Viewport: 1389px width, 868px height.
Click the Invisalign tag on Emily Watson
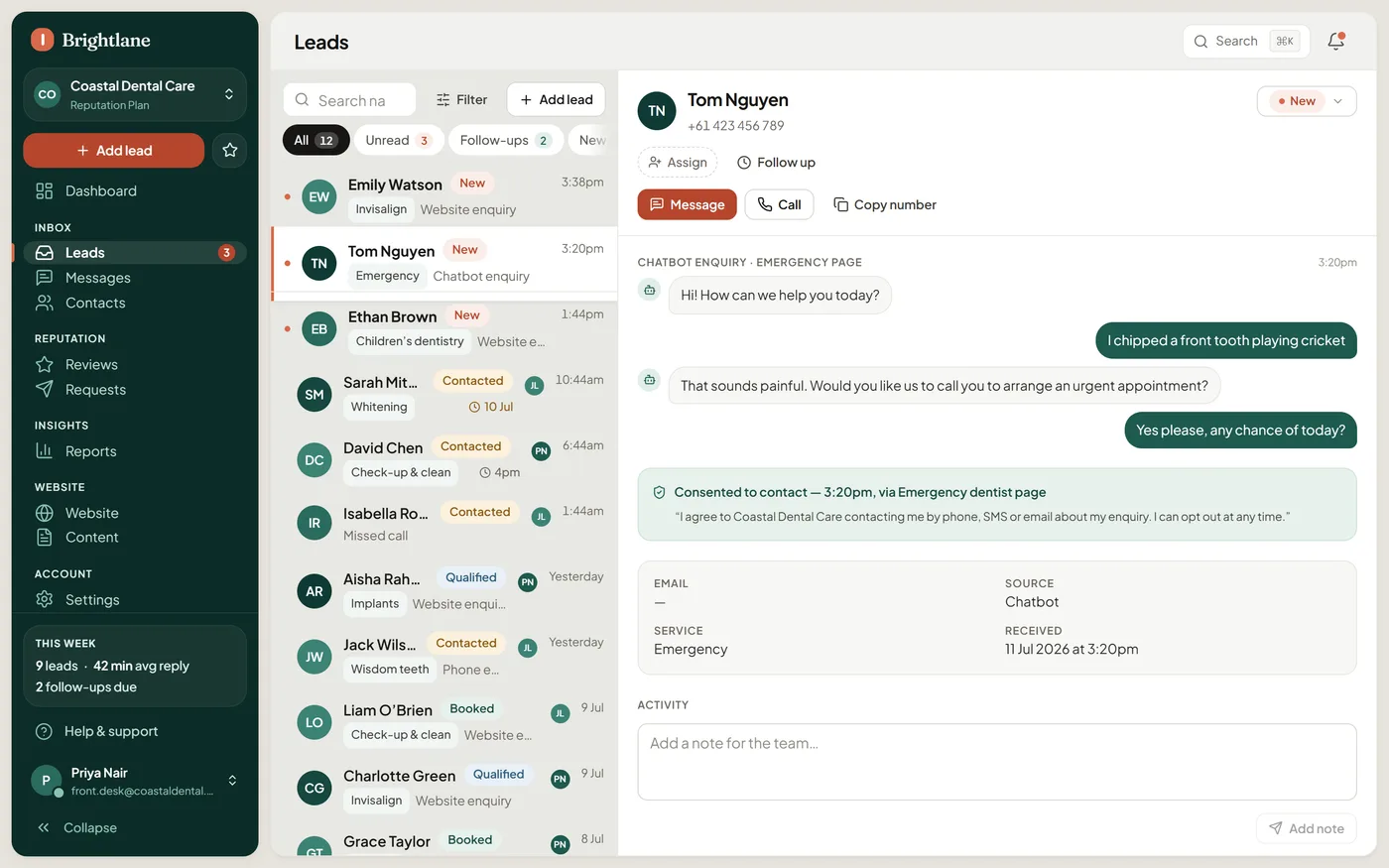(381, 209)
